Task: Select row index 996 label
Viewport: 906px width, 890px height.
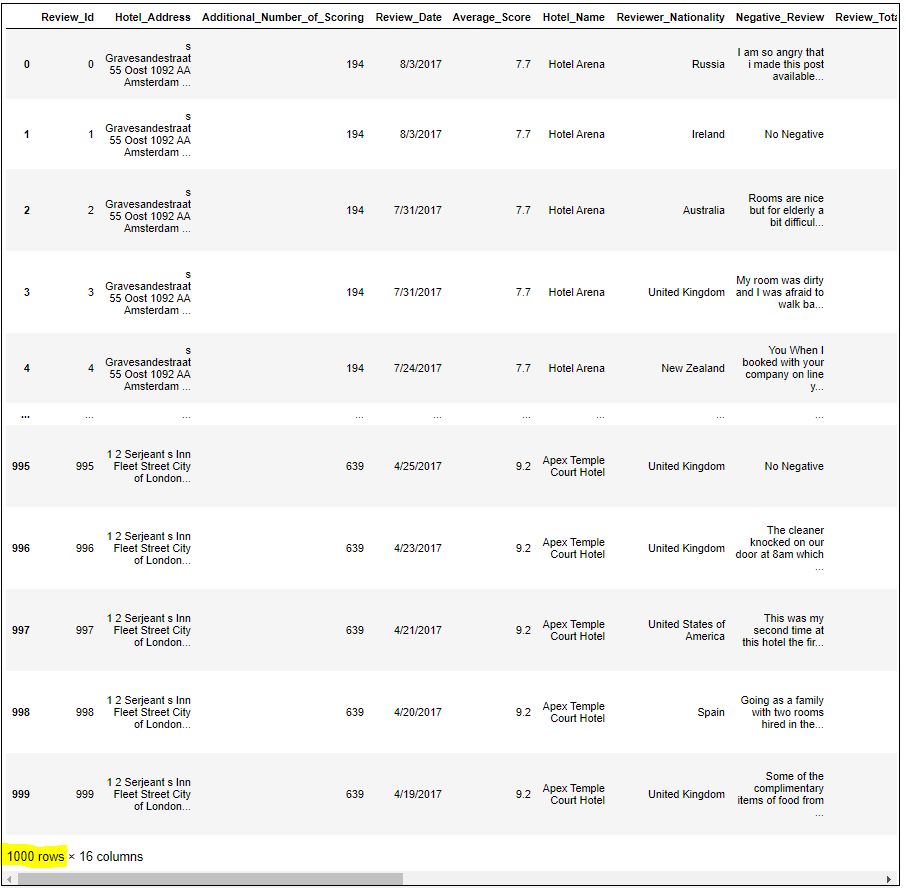Action: point(21,548)
